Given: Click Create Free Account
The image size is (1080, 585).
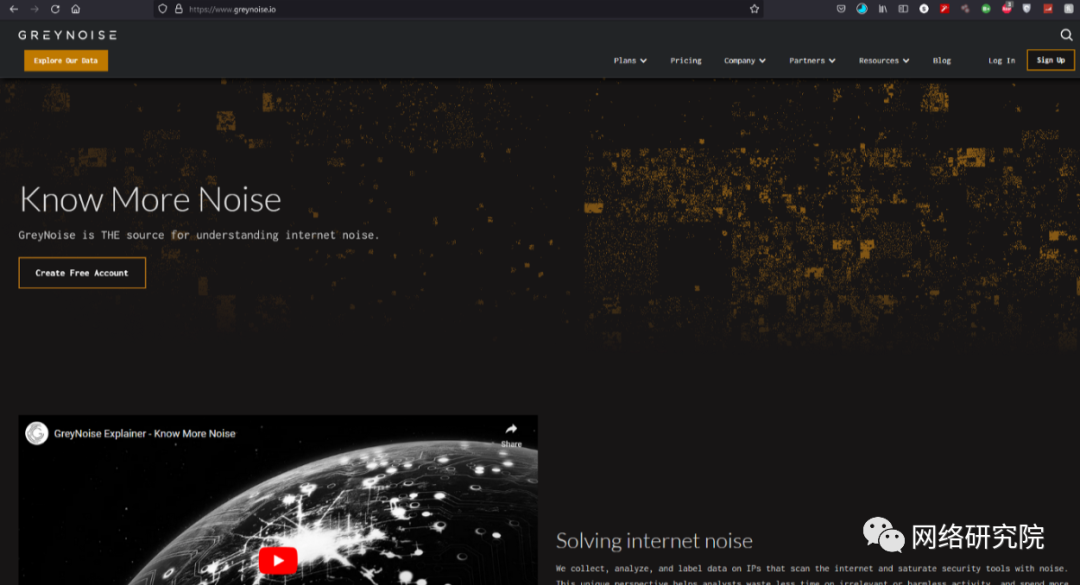Looking at the screenshot, I should 82,273.
